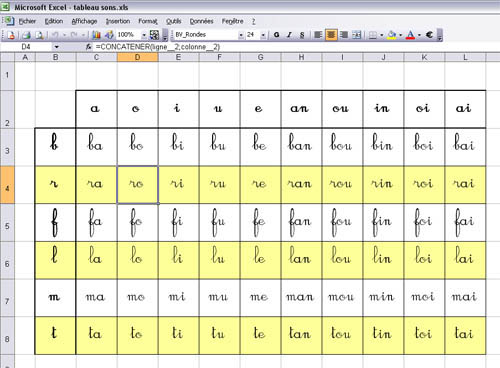500x368 pixels.
Task: Click the Excel workbook icon beside Fichier
Action: pyautogui.click(x=9, y=21)
